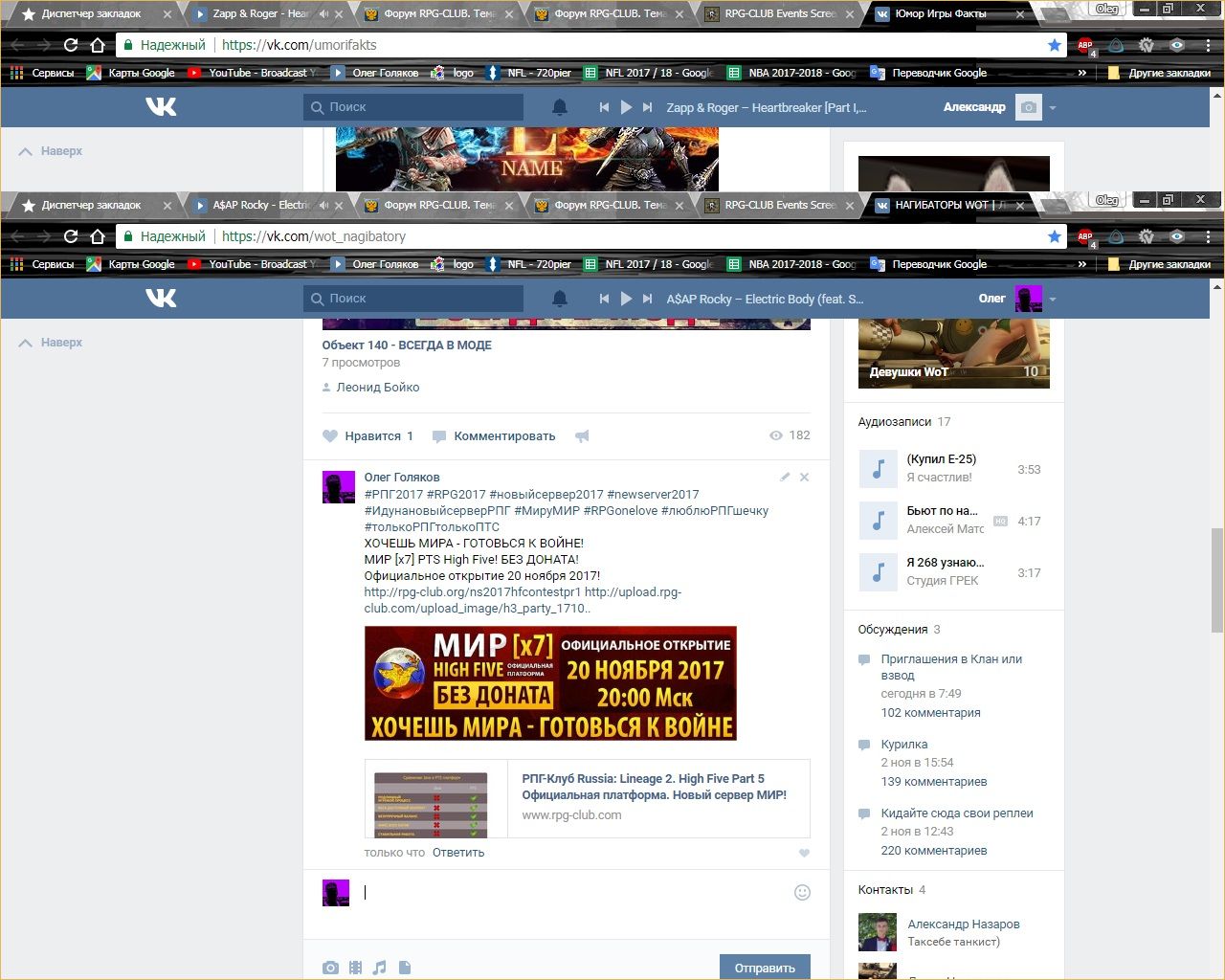Open notifications bell in umorifakts window
The height and width of the screenshot is (980, 1225).
pos(560,107)
